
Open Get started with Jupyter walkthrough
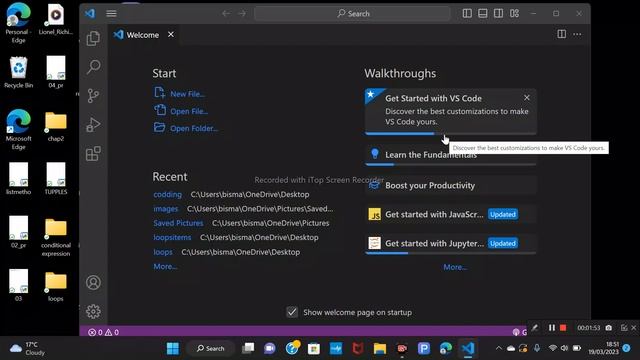(451, 243)
